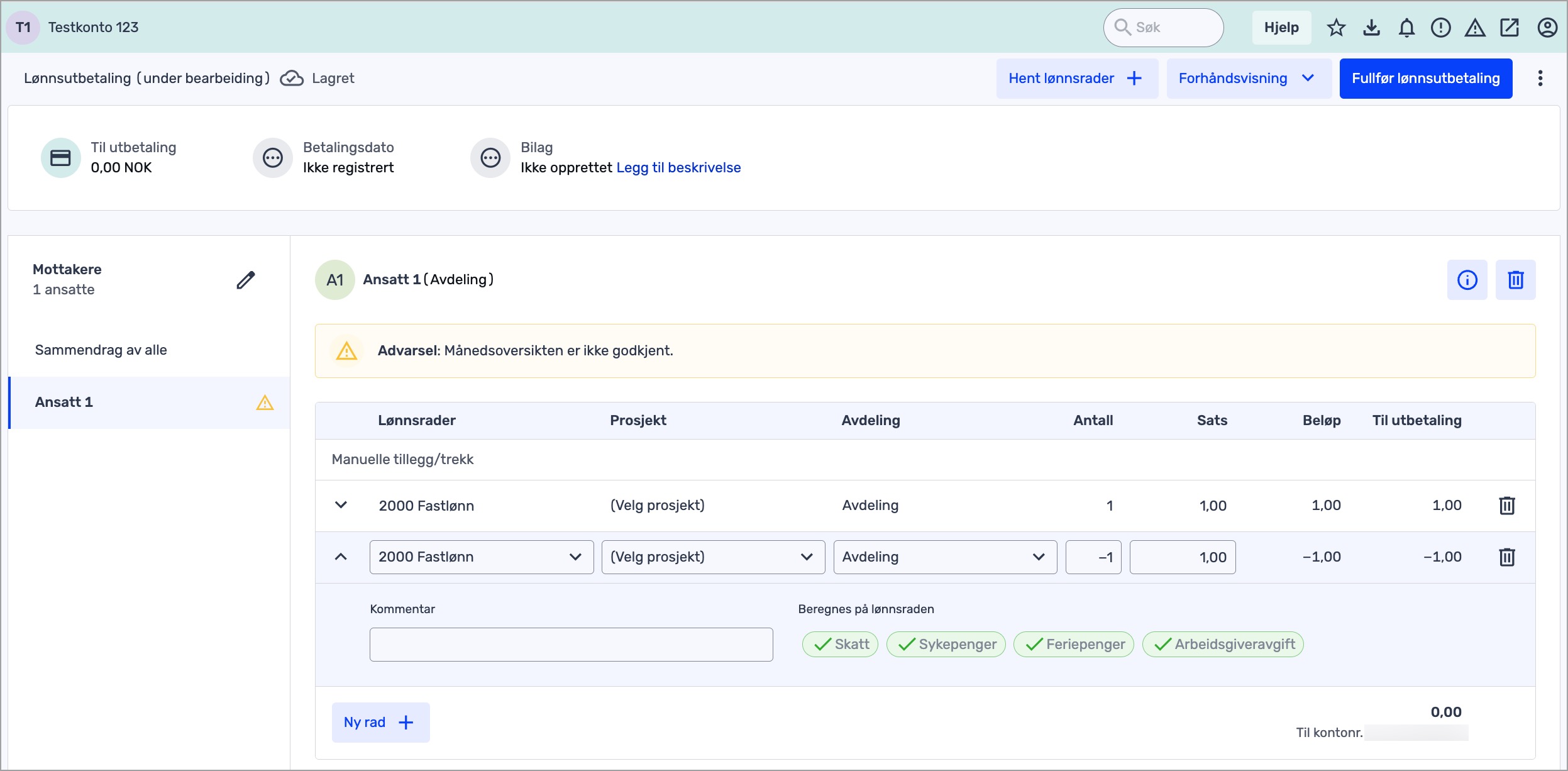Viewport: 1568px width, 771px height.
Task: Toggle the Sykepenger calculation chip
Action: pyautogui.click(x=946, y=645)
